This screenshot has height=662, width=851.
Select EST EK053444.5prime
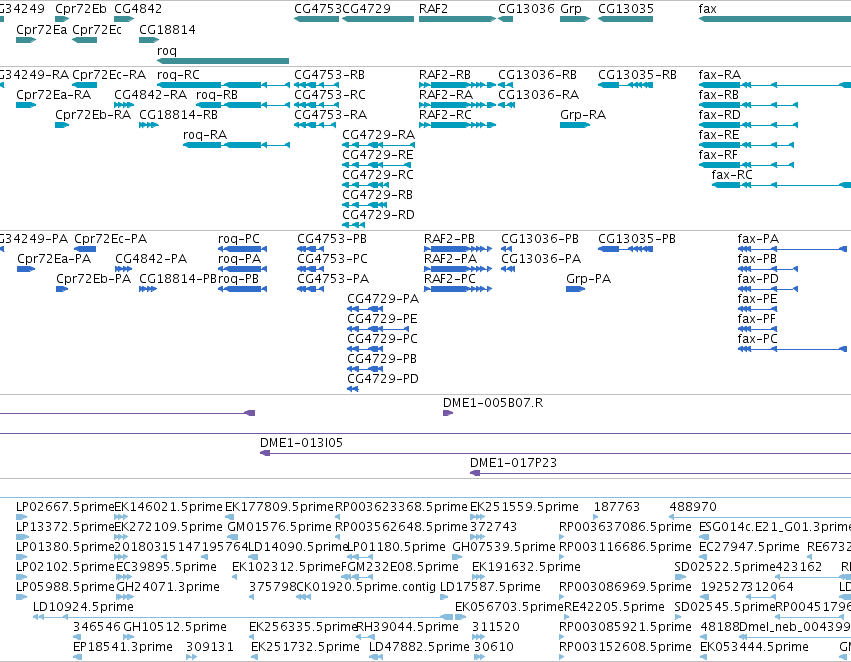704,657
